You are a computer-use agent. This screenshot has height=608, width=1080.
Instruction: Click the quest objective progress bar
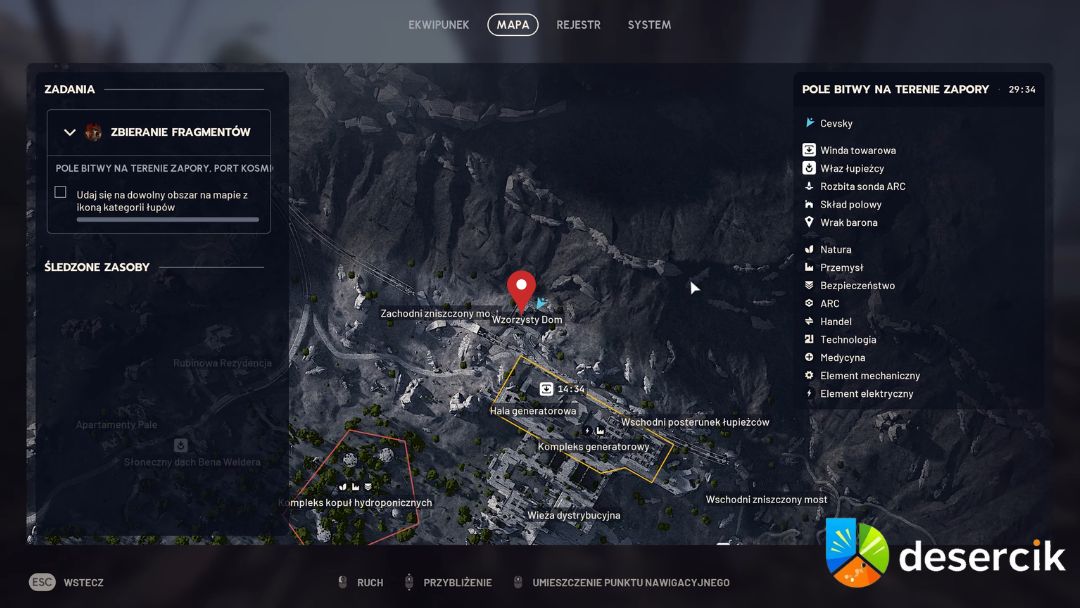(x=167, y=219)
